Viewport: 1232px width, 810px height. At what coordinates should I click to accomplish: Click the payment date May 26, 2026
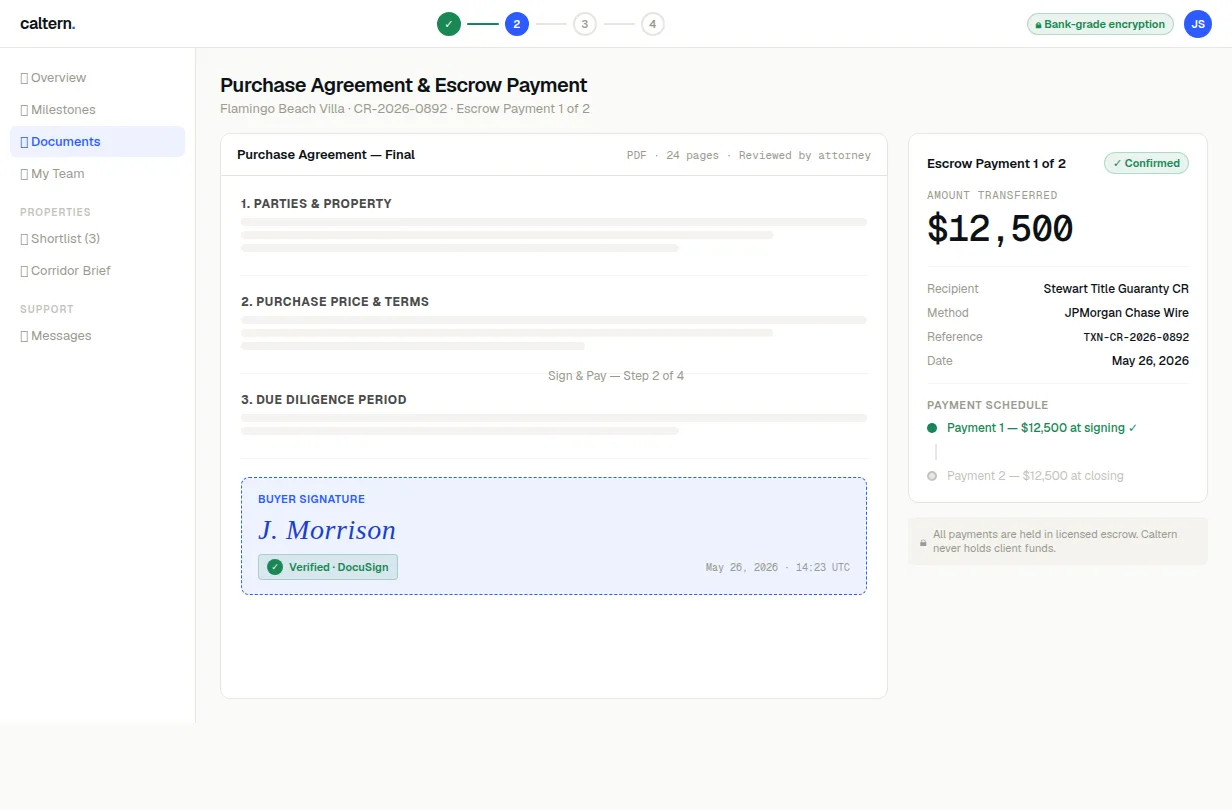pyautogui.click(x=1150, y=361)
